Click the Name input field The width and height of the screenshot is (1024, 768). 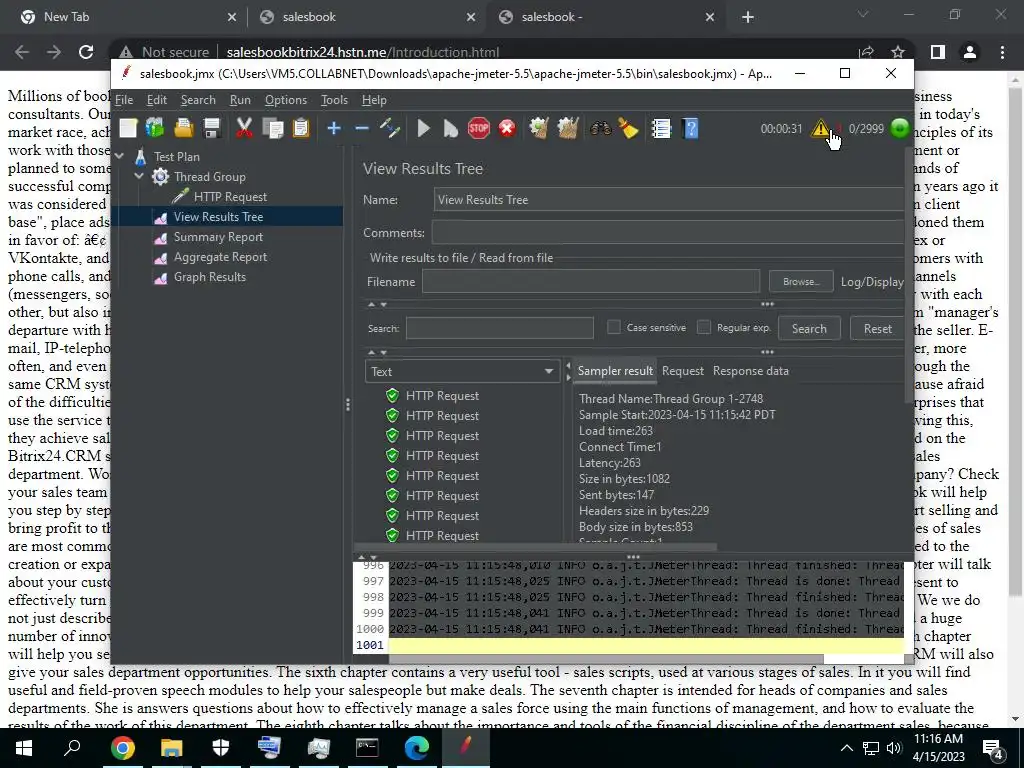click(x=669, y=200)
